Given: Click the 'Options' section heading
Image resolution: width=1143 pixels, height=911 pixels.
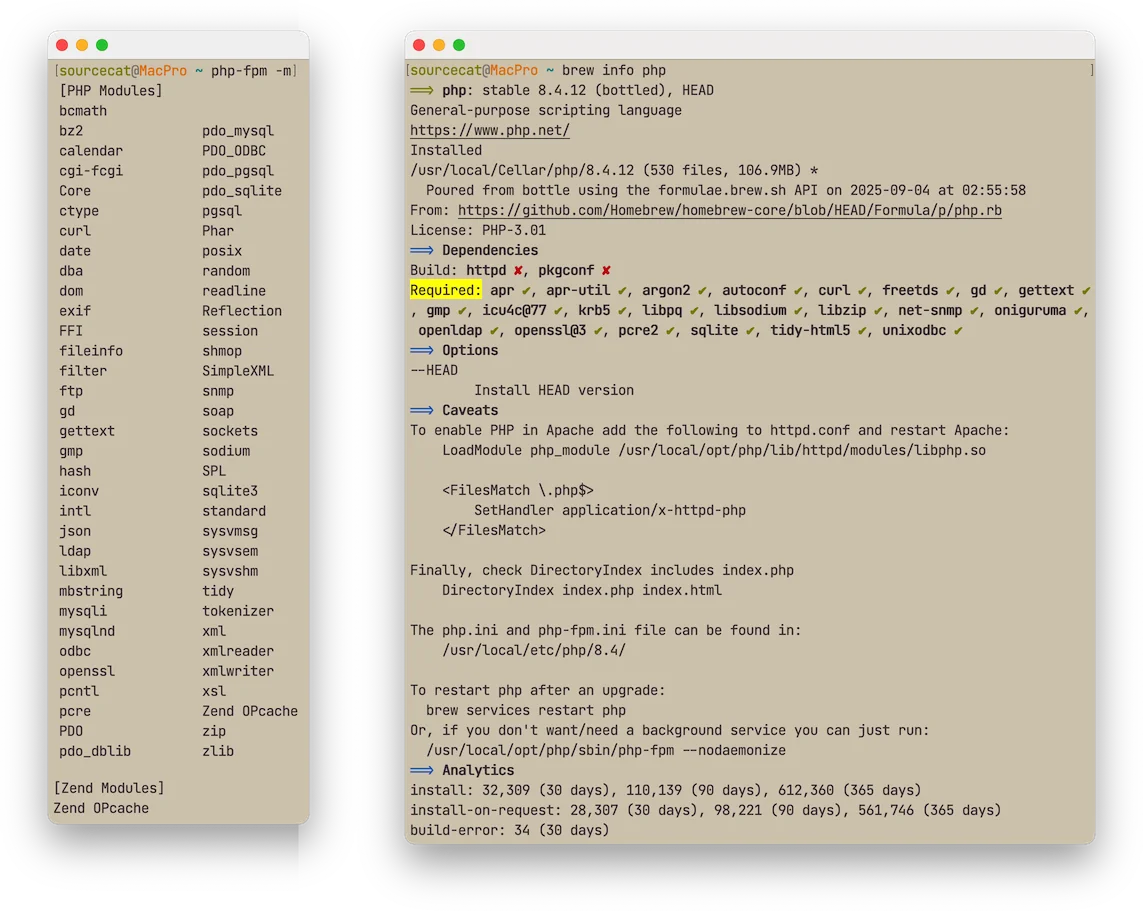Looking at the screenshot, I should click(x=470, y=351).
